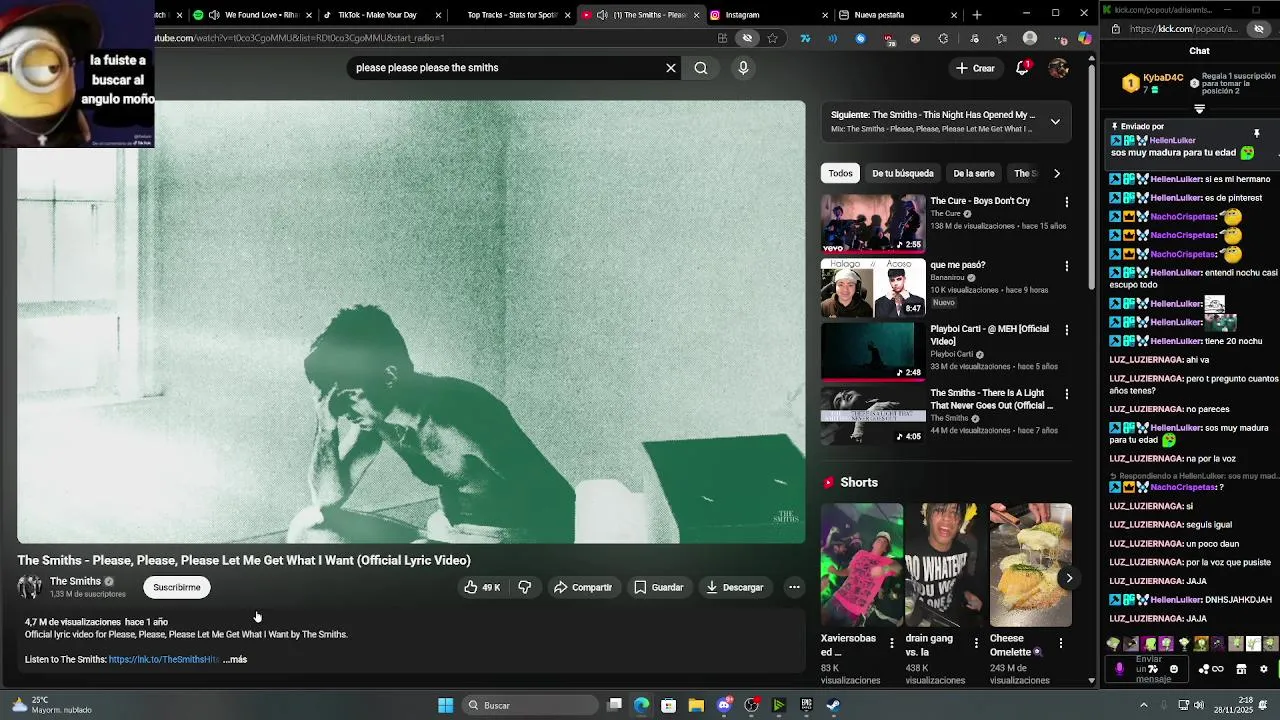Show hidden system tray icons
This screenshot has height=720, width=1280.
coord(1144,705)
